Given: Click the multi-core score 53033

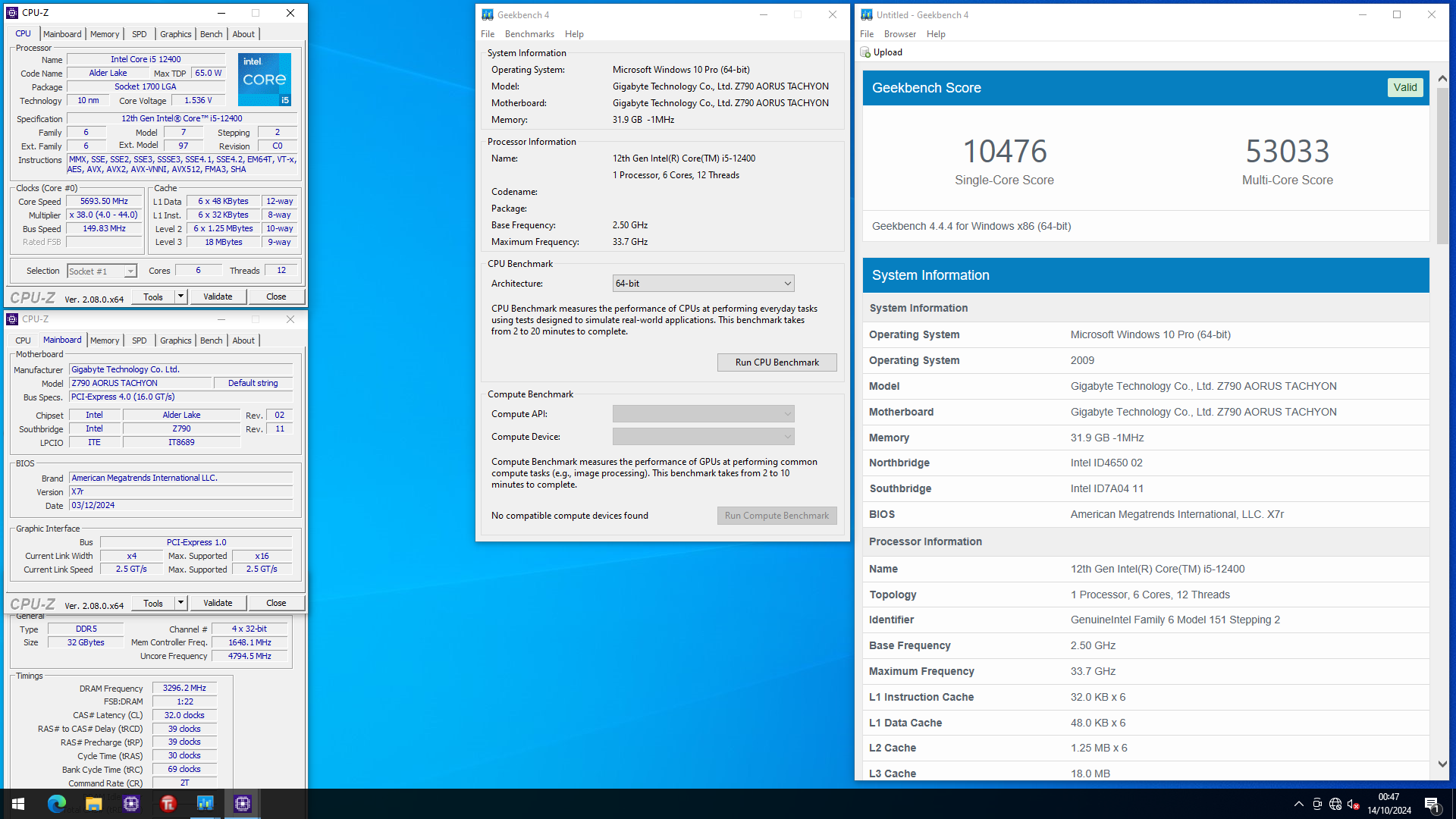Looking at the screenshot, I should coord(1288,152).
